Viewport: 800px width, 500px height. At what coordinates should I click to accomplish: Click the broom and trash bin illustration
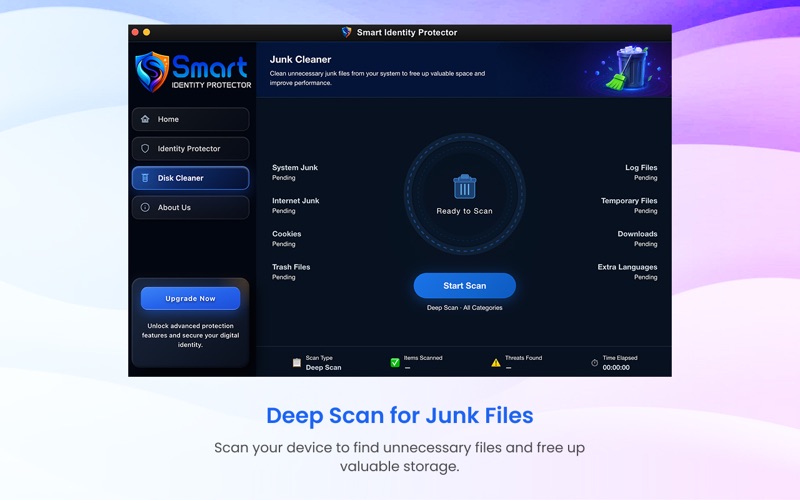coord(628,68)
